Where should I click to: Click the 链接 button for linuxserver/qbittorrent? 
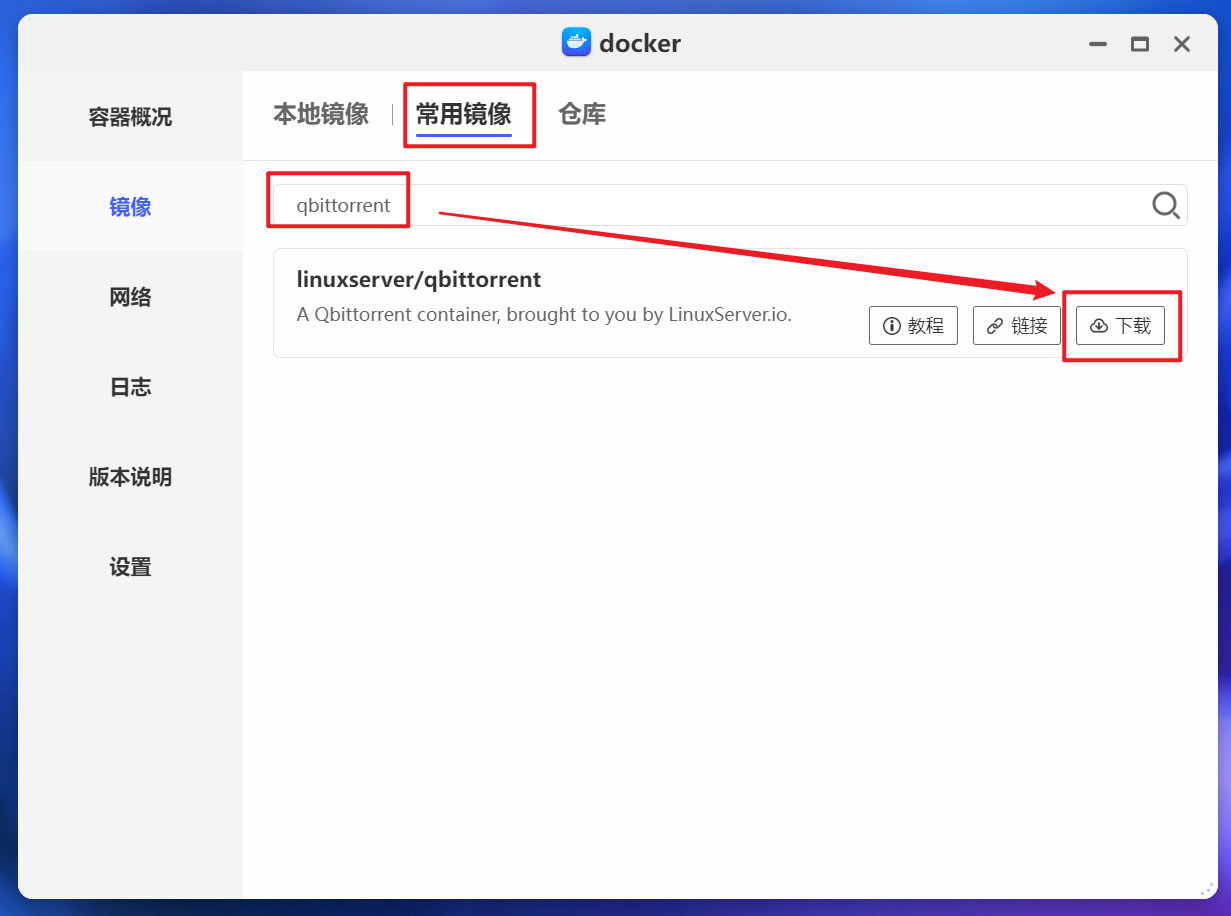(x=1017, y=326)
